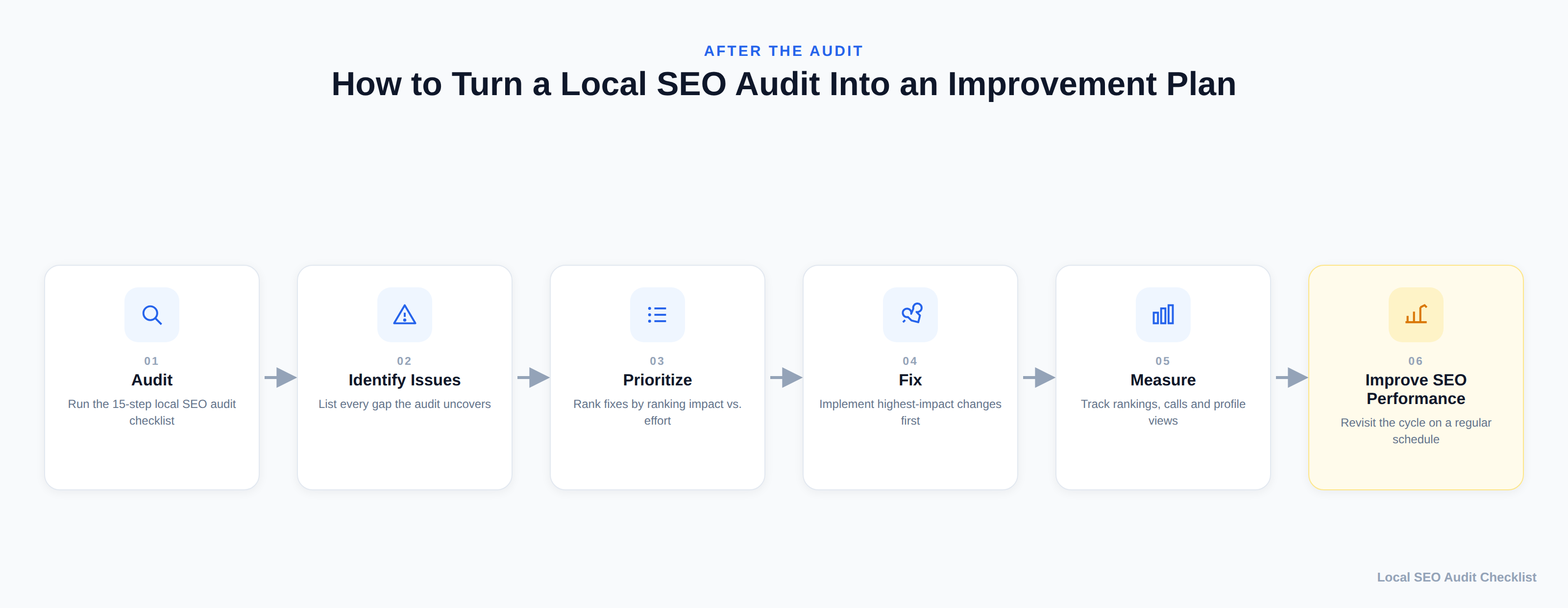
Task: Click the "AFTER THE AUDIT" eyebrow label
Action: tap(784, 51)
